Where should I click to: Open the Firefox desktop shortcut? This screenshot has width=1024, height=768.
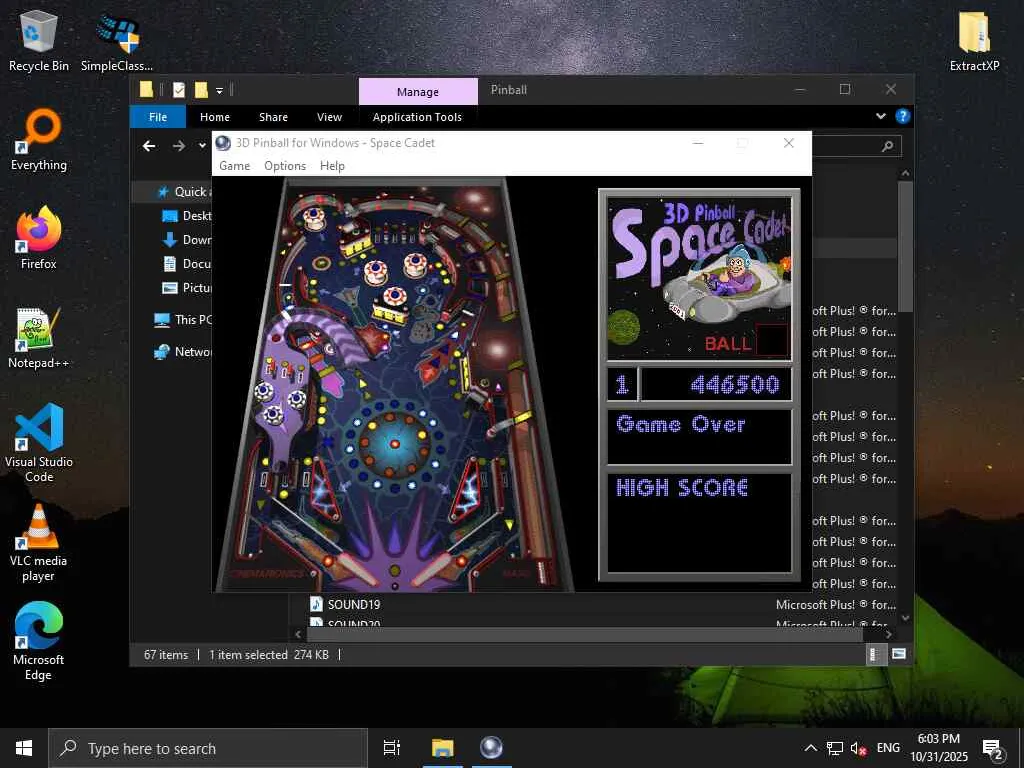click(39, 238)
